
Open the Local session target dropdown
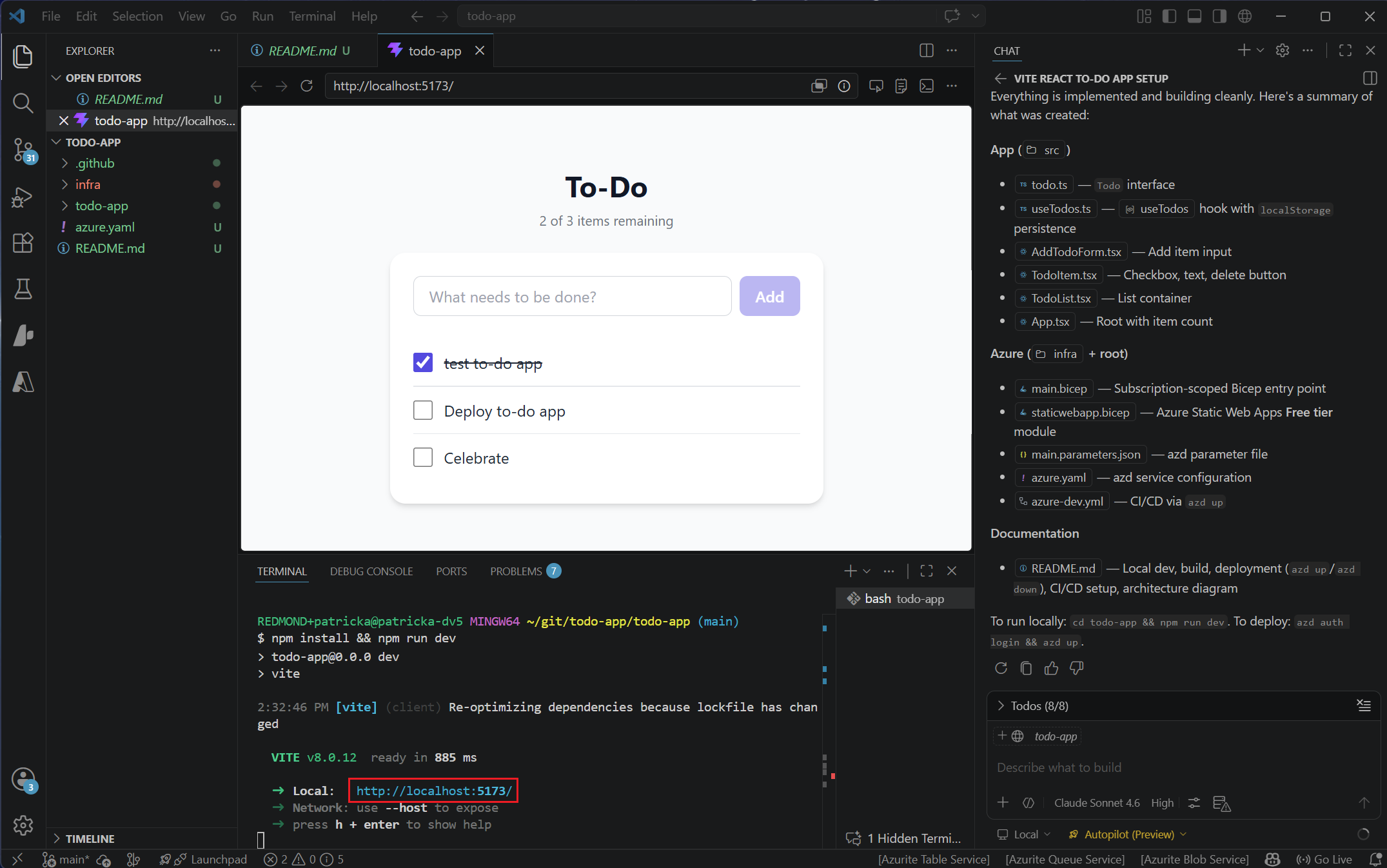[1024, 834]
